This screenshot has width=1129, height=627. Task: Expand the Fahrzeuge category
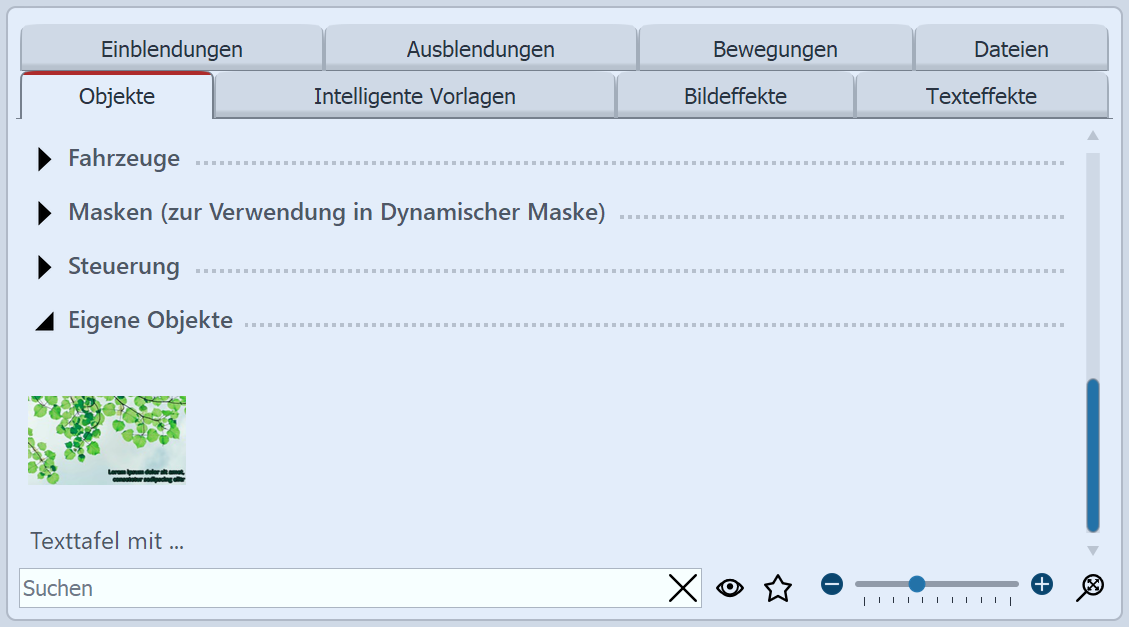pyautogui.click(x=44, y=158)
